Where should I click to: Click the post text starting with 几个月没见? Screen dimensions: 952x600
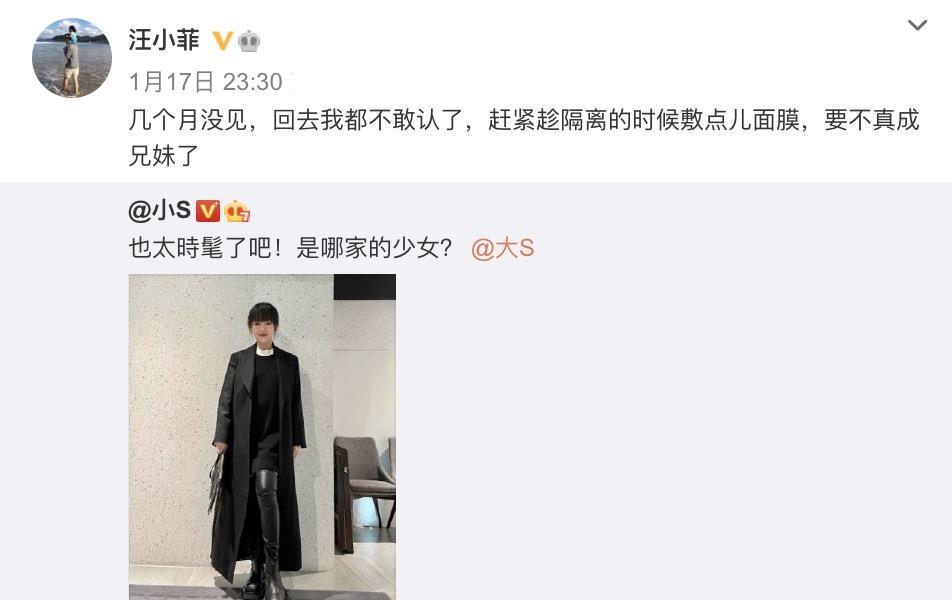(524, 137)
